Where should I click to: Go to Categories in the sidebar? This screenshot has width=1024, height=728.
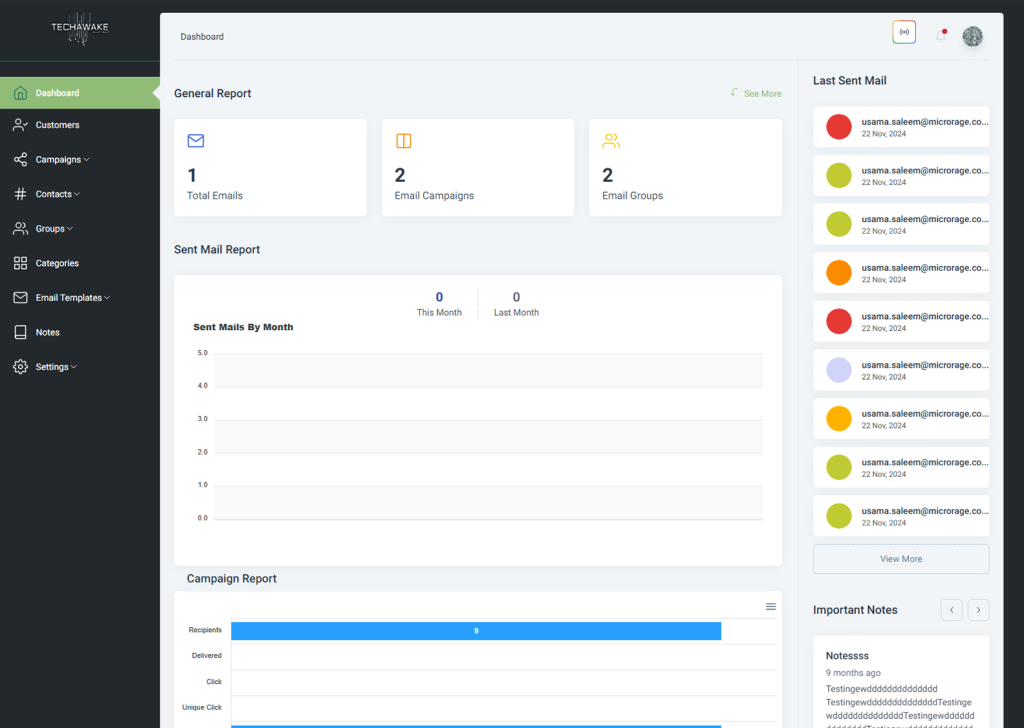pyautogui.click(x=57, y=263)
